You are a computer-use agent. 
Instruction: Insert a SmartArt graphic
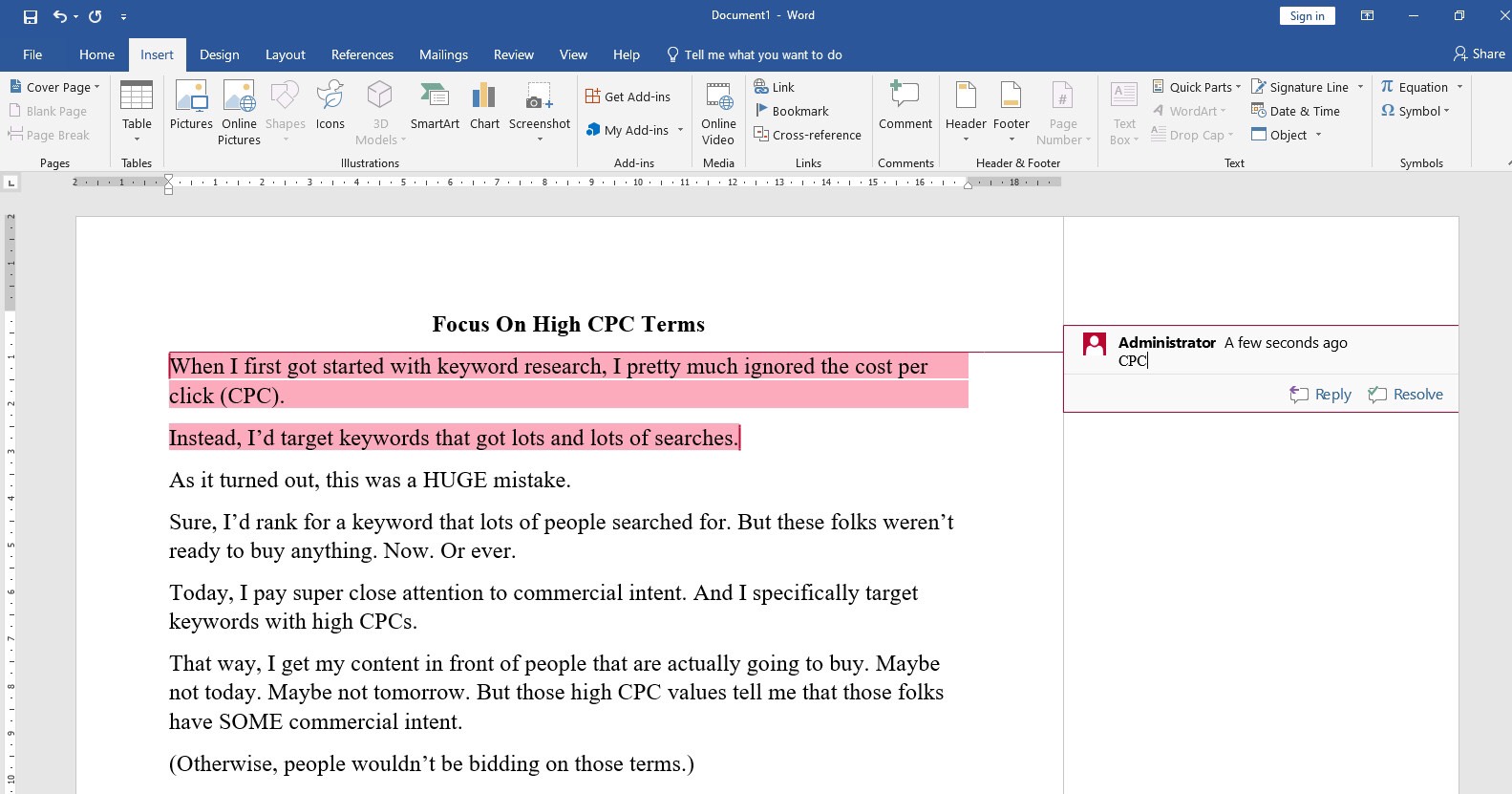[x=435, y=105]
